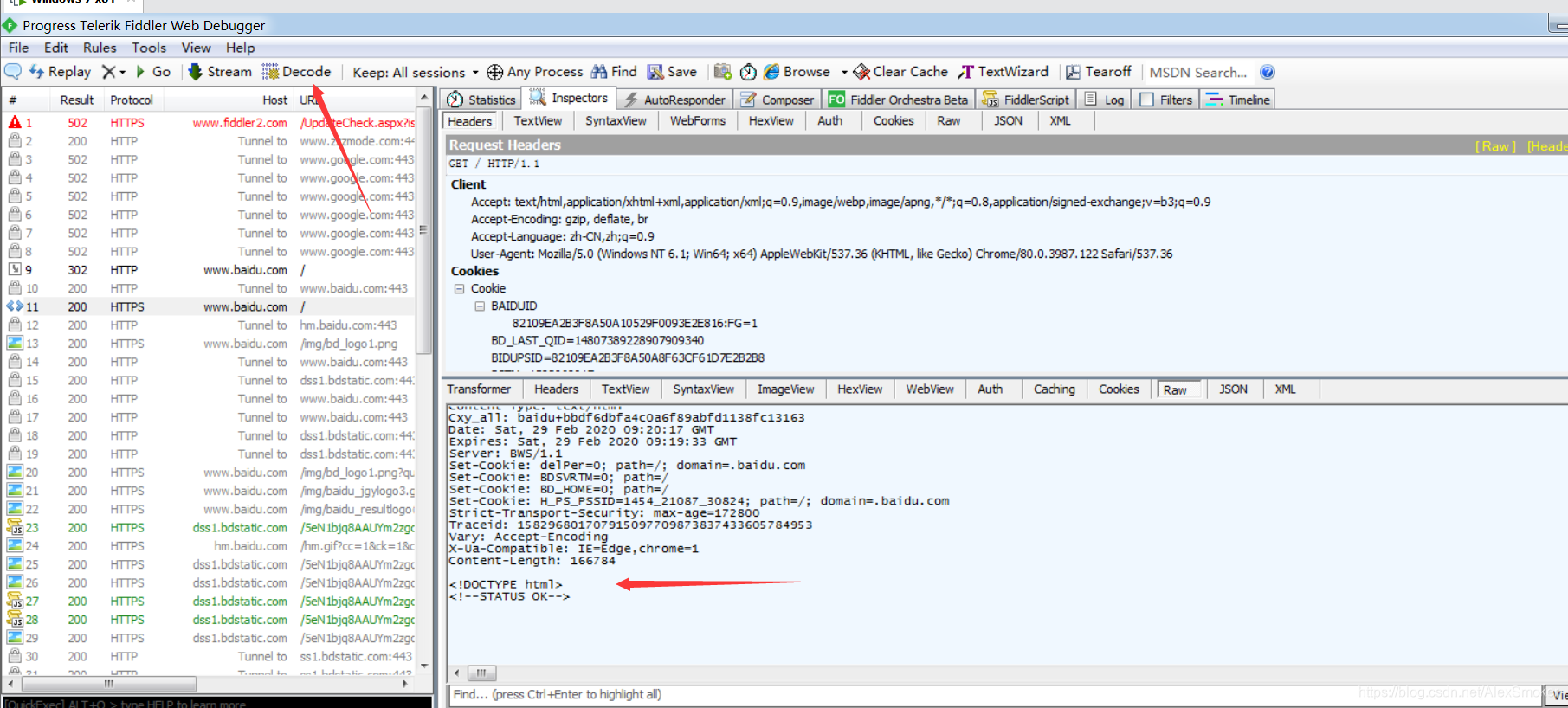Sort sessions by Result column
Image resolution: width=1568 pixels, height=708 pixels.
coord(77,100)
